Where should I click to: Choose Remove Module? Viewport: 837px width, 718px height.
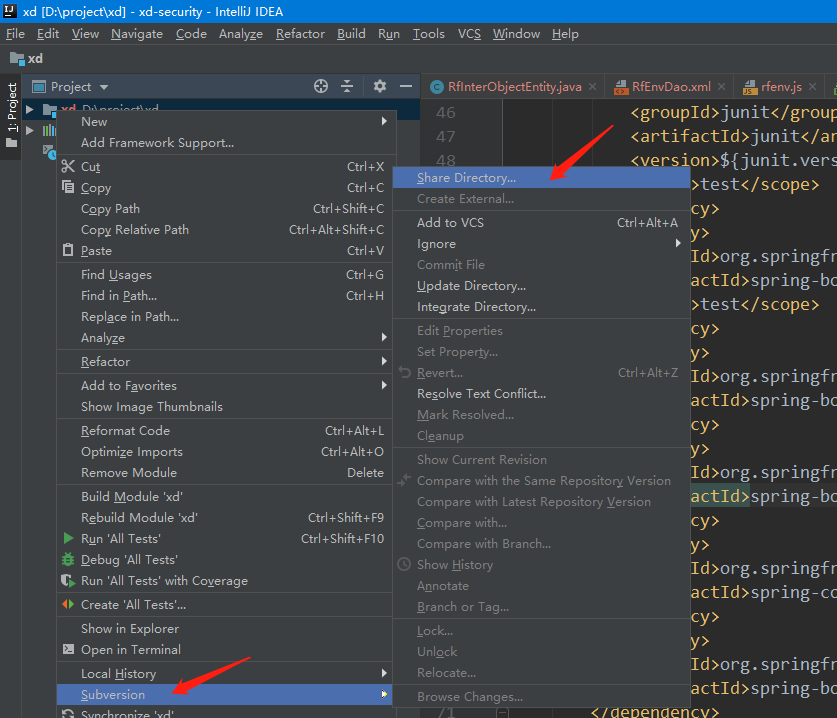[x=224, y=472]
